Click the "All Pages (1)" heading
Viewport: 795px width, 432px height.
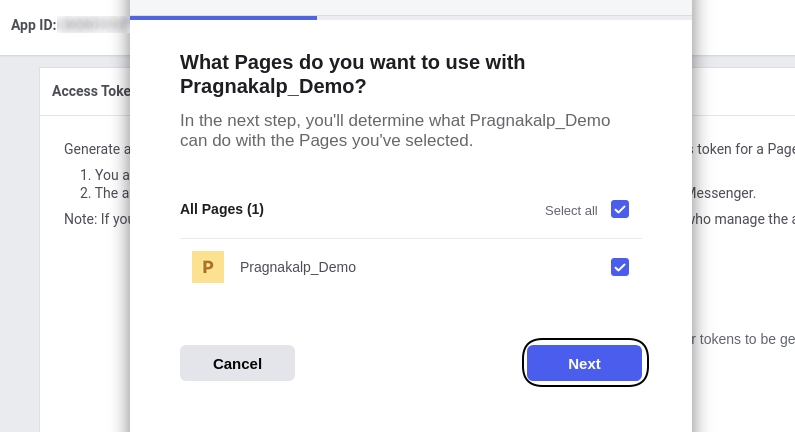click(x=222, y=209)
